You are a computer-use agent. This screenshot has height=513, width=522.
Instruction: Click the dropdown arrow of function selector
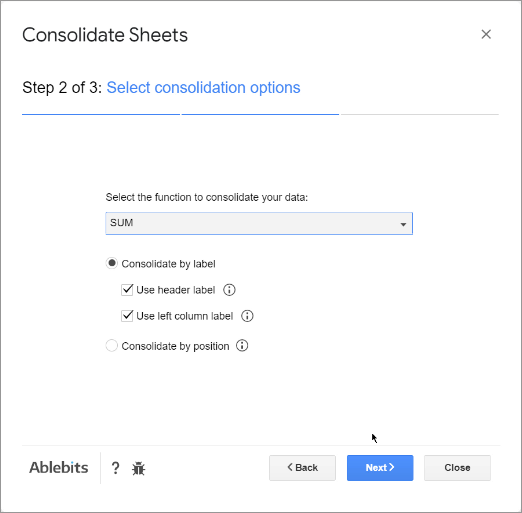point(403,224)
